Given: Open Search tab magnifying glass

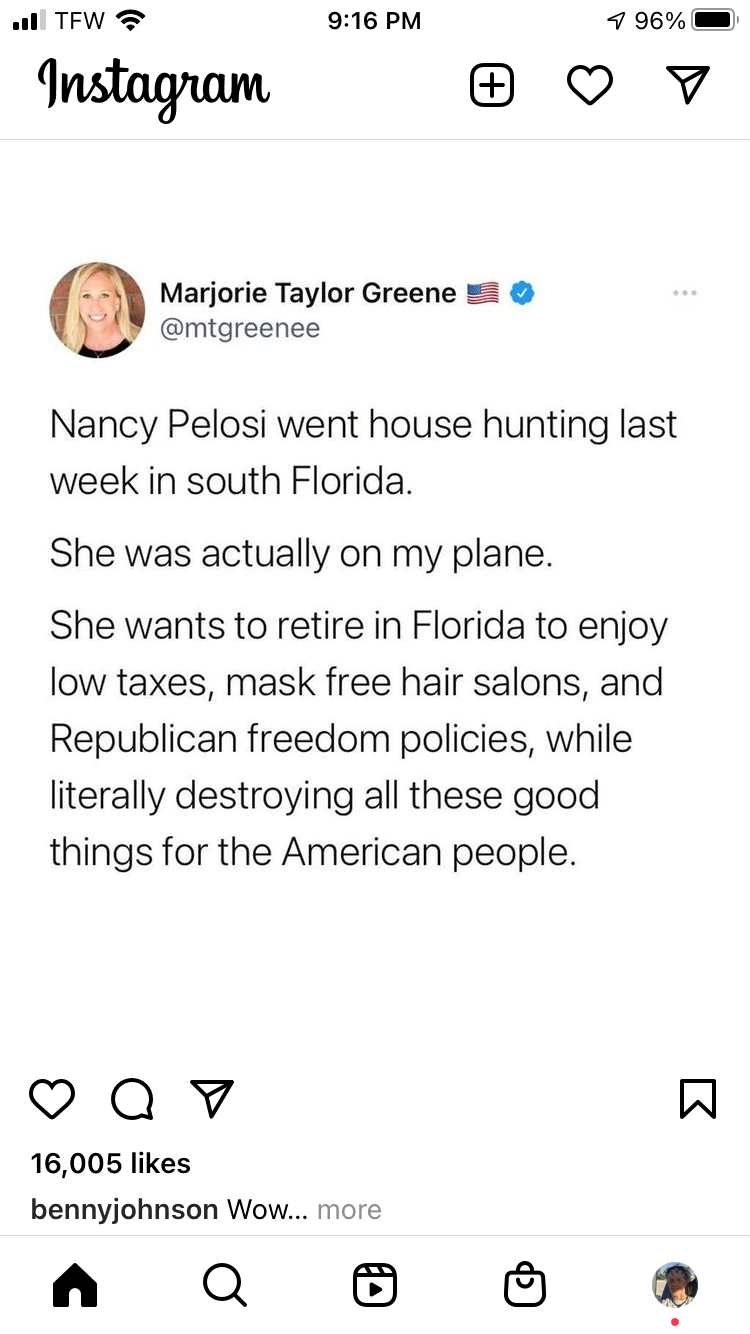Looking at the screenshot, I should (224, 1284).
